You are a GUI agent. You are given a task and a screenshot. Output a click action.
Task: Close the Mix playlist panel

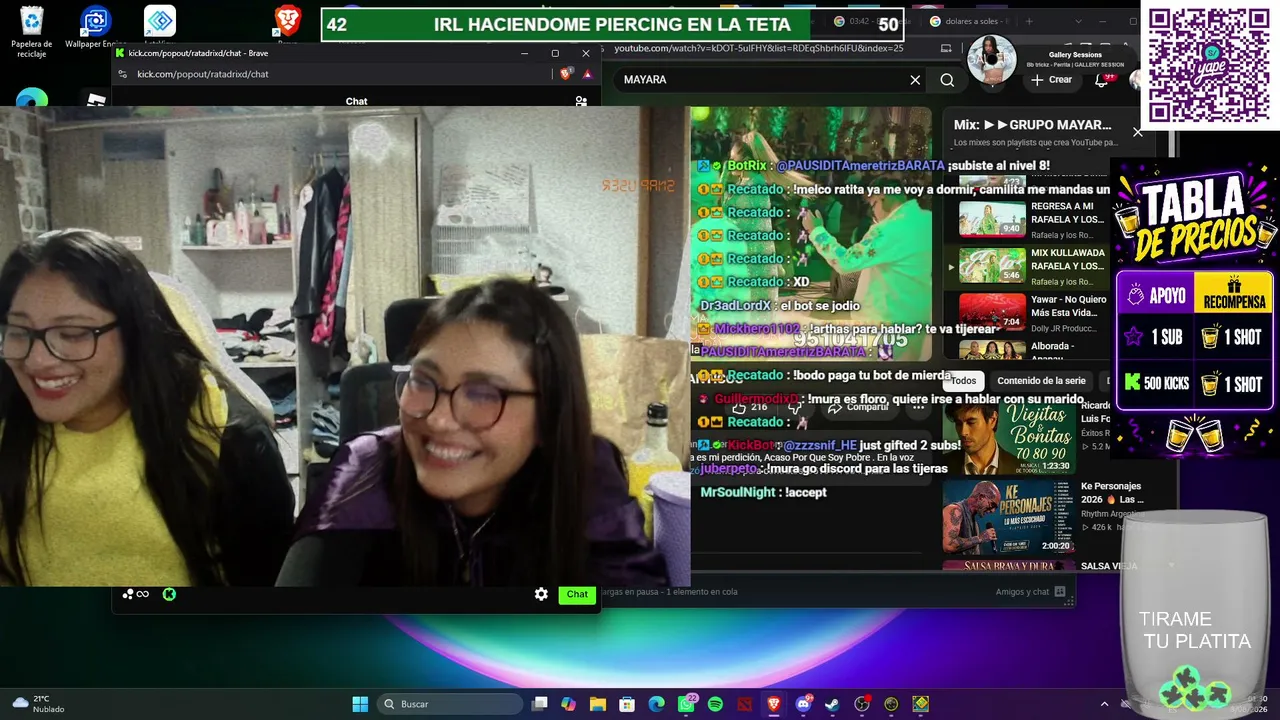(x=1137, y=132)
